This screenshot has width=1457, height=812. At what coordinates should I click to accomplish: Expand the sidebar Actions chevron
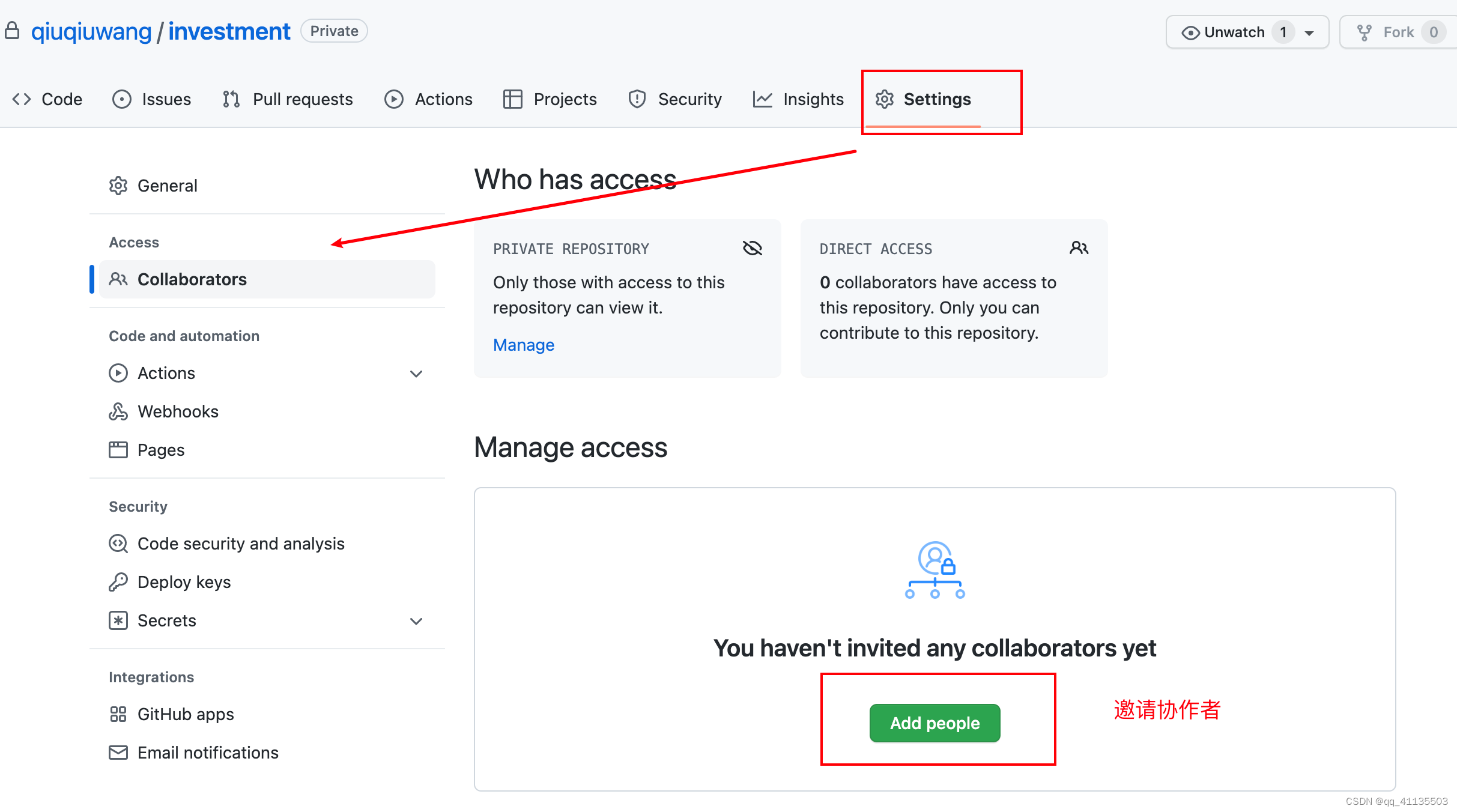pyautogui.click(x=416, y=374)
